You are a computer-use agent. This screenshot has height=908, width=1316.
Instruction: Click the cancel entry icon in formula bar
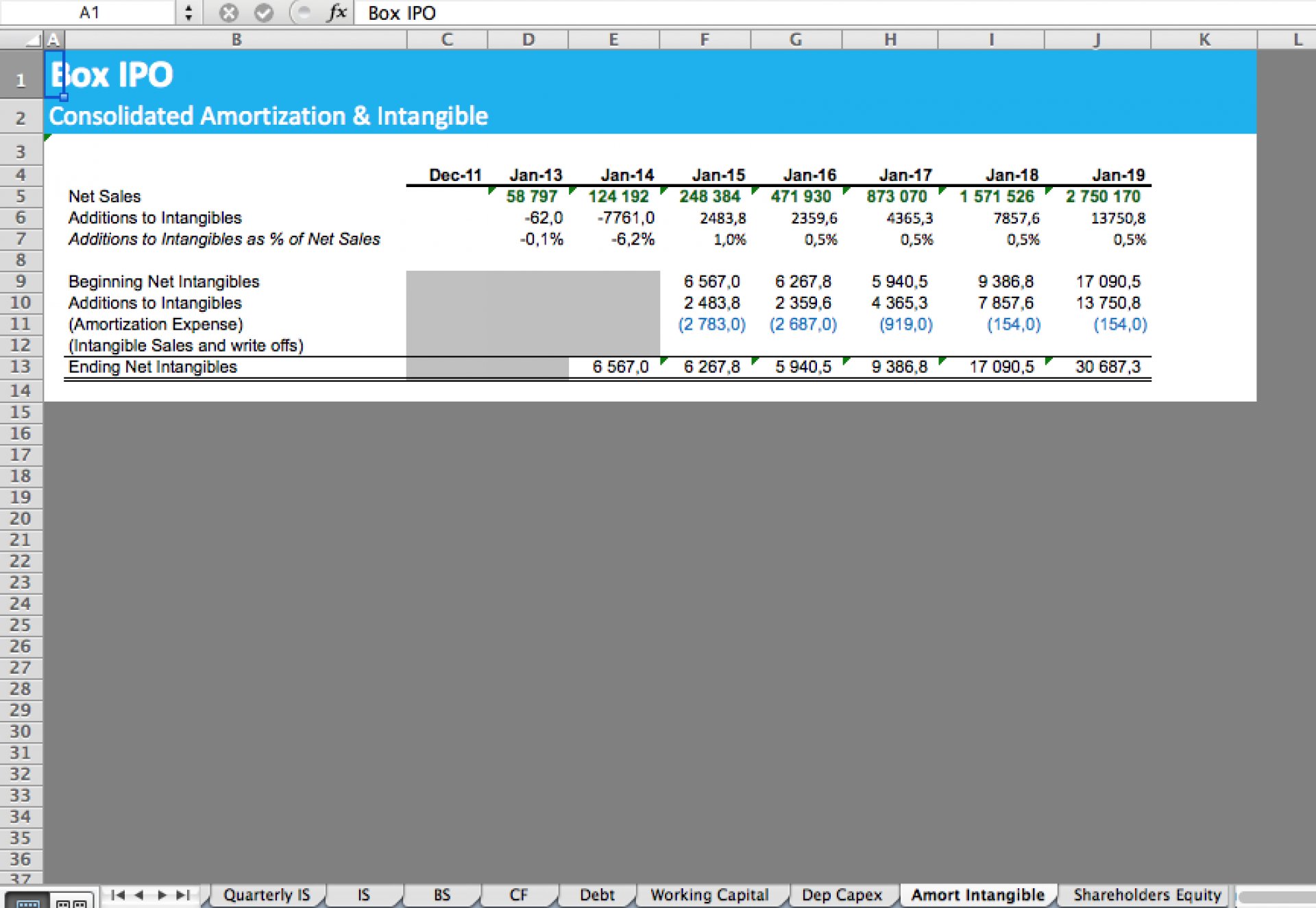coord(229,12)
